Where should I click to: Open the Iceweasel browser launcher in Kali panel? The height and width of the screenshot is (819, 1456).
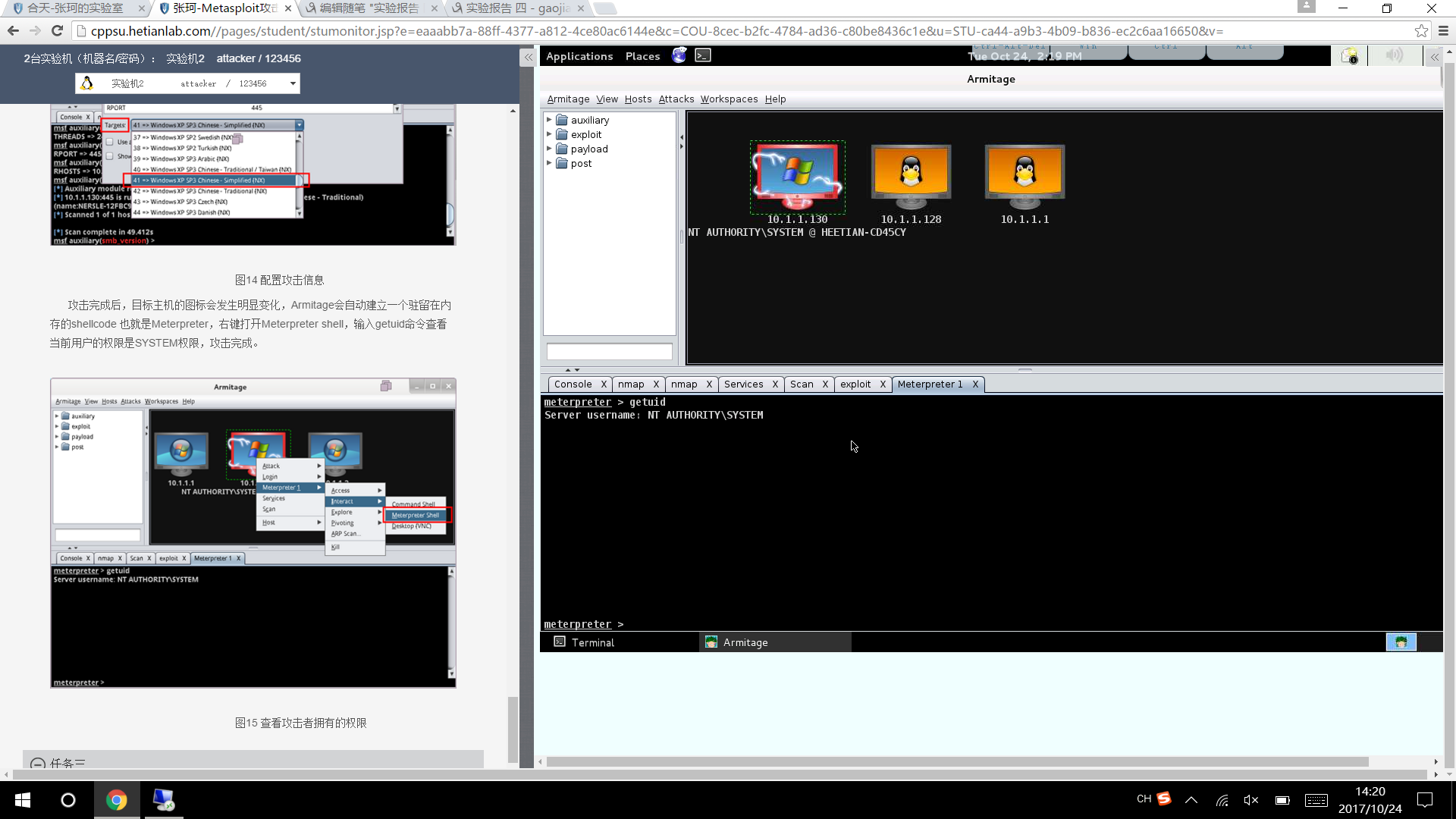679,55
